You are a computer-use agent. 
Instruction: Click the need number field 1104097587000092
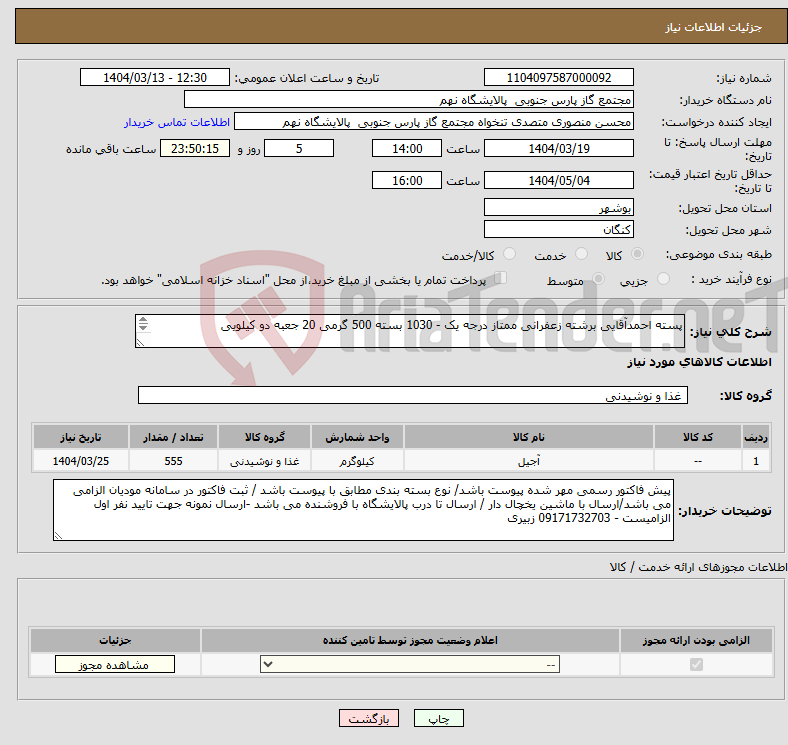pyautogui.click(x=558, y=77)
